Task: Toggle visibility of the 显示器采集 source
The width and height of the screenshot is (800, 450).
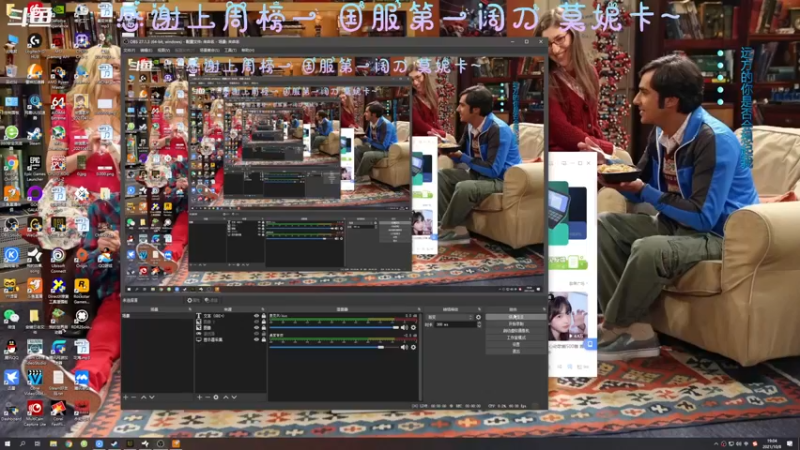Action: pyautogui.click(x=256, y=340)
